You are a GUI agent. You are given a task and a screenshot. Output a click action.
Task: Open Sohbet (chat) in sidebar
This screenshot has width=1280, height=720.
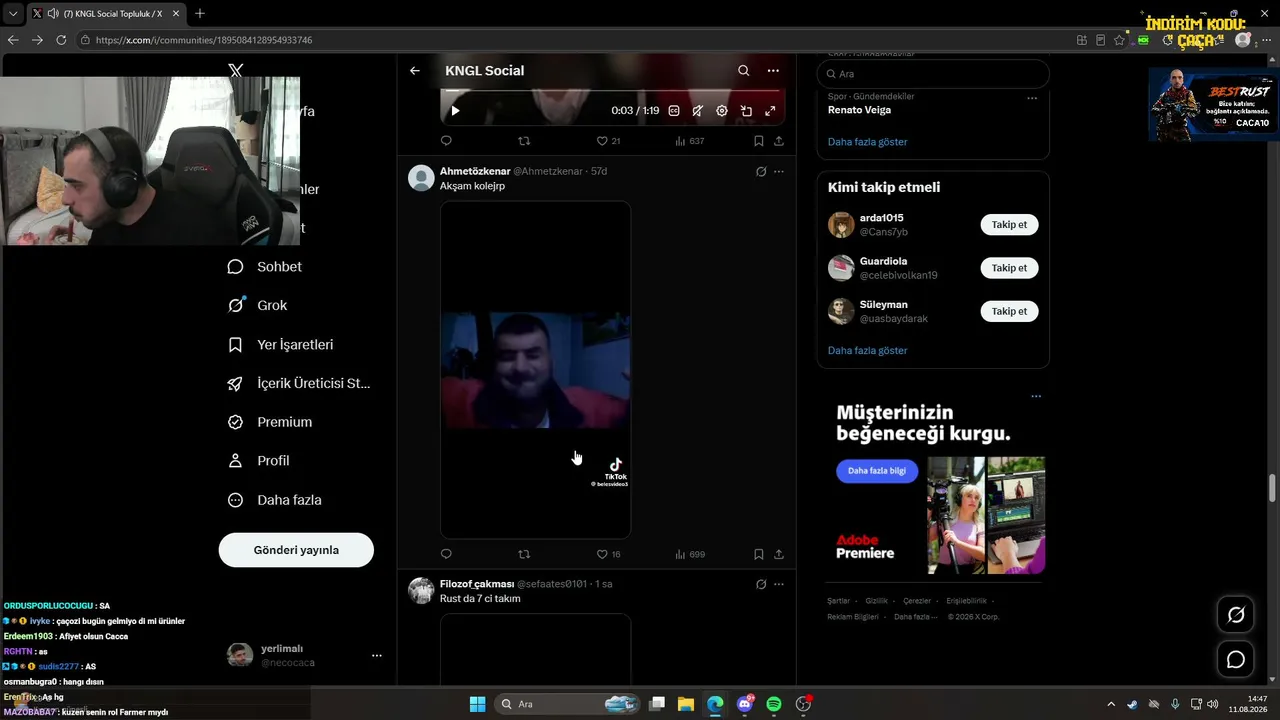tap(265, 267)
